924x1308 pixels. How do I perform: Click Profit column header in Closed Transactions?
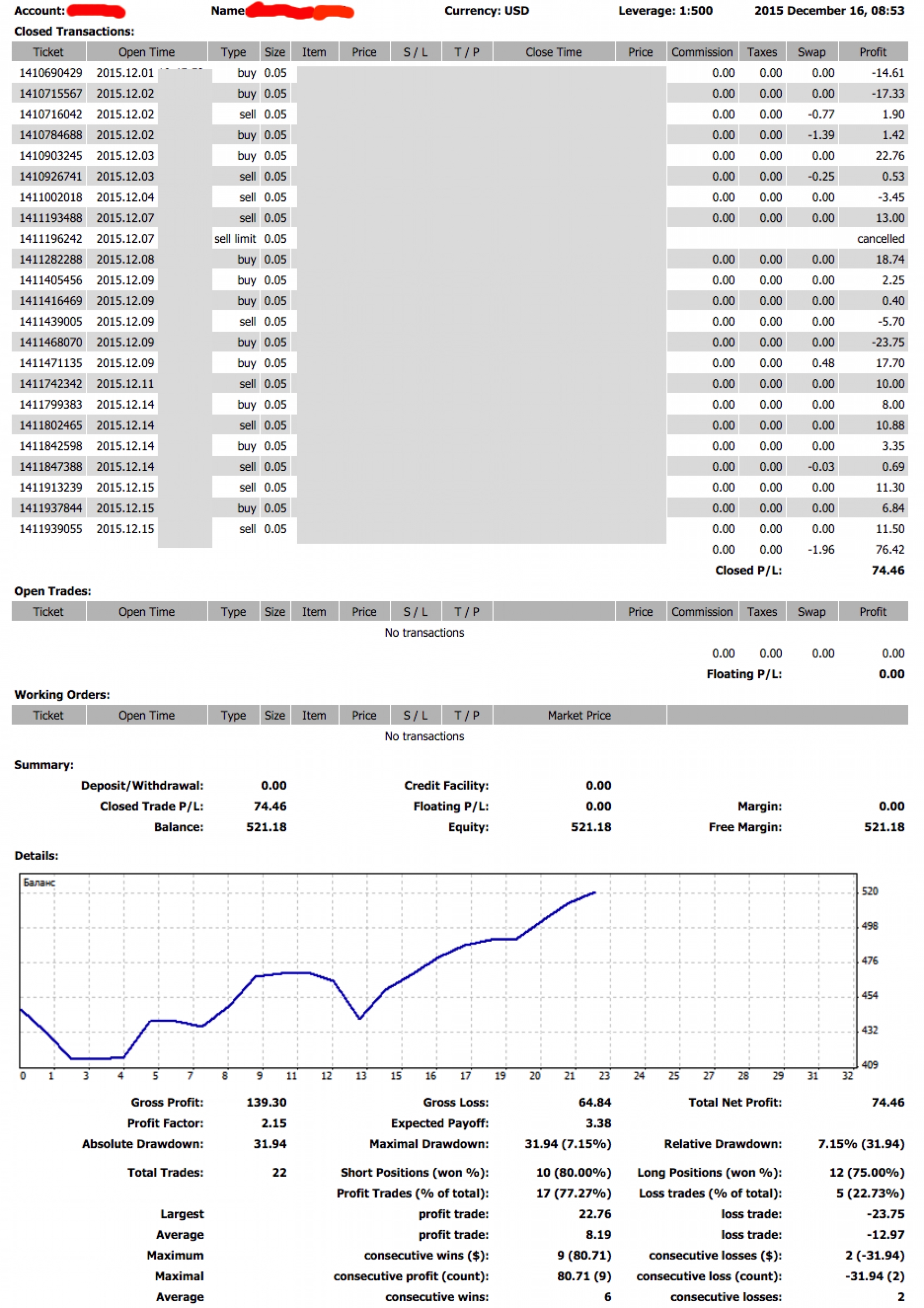[872, 52]
